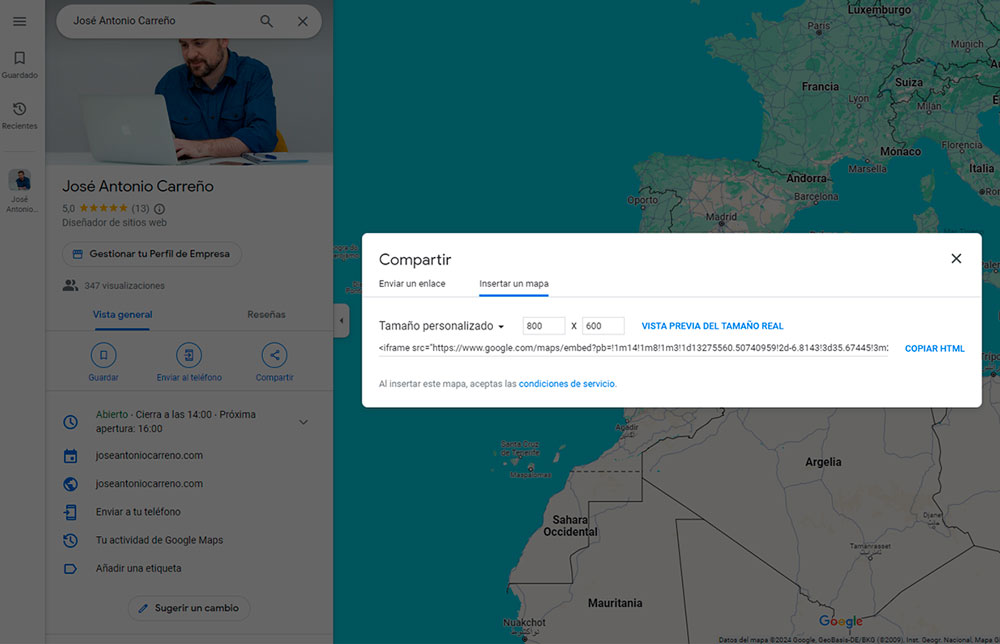Expand the opening hours section
This screenshot has height=644, width=1000.
[x=303, y=421]
